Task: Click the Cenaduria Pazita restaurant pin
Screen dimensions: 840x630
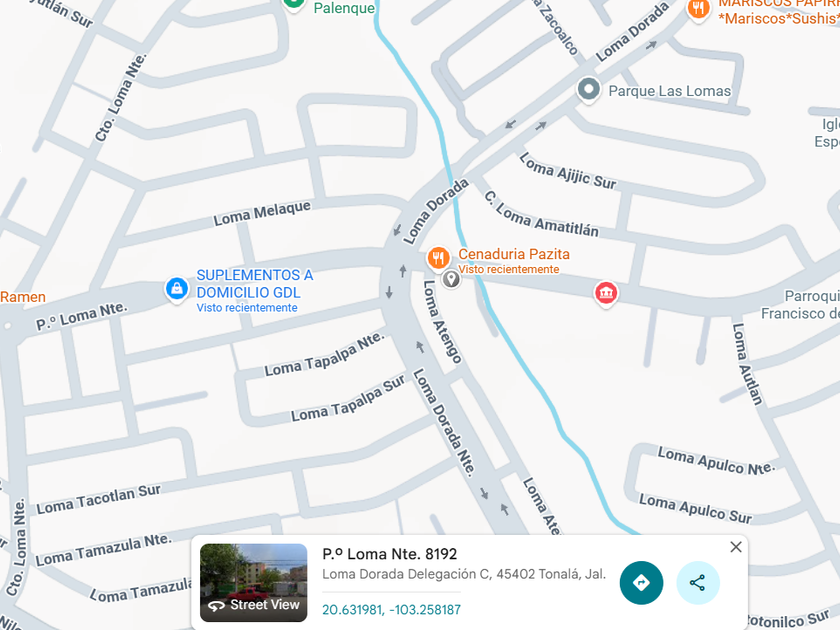Action: coord(438,258)
